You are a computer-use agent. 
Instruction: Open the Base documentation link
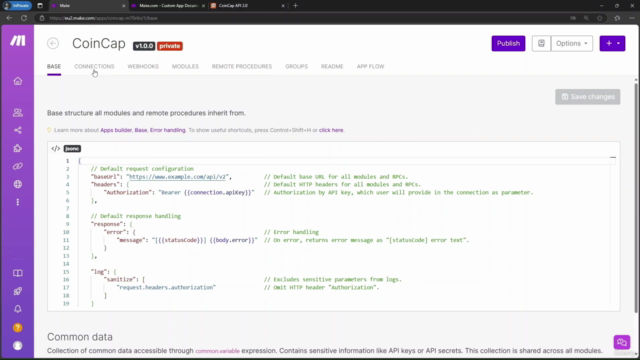tap(141, 130)
